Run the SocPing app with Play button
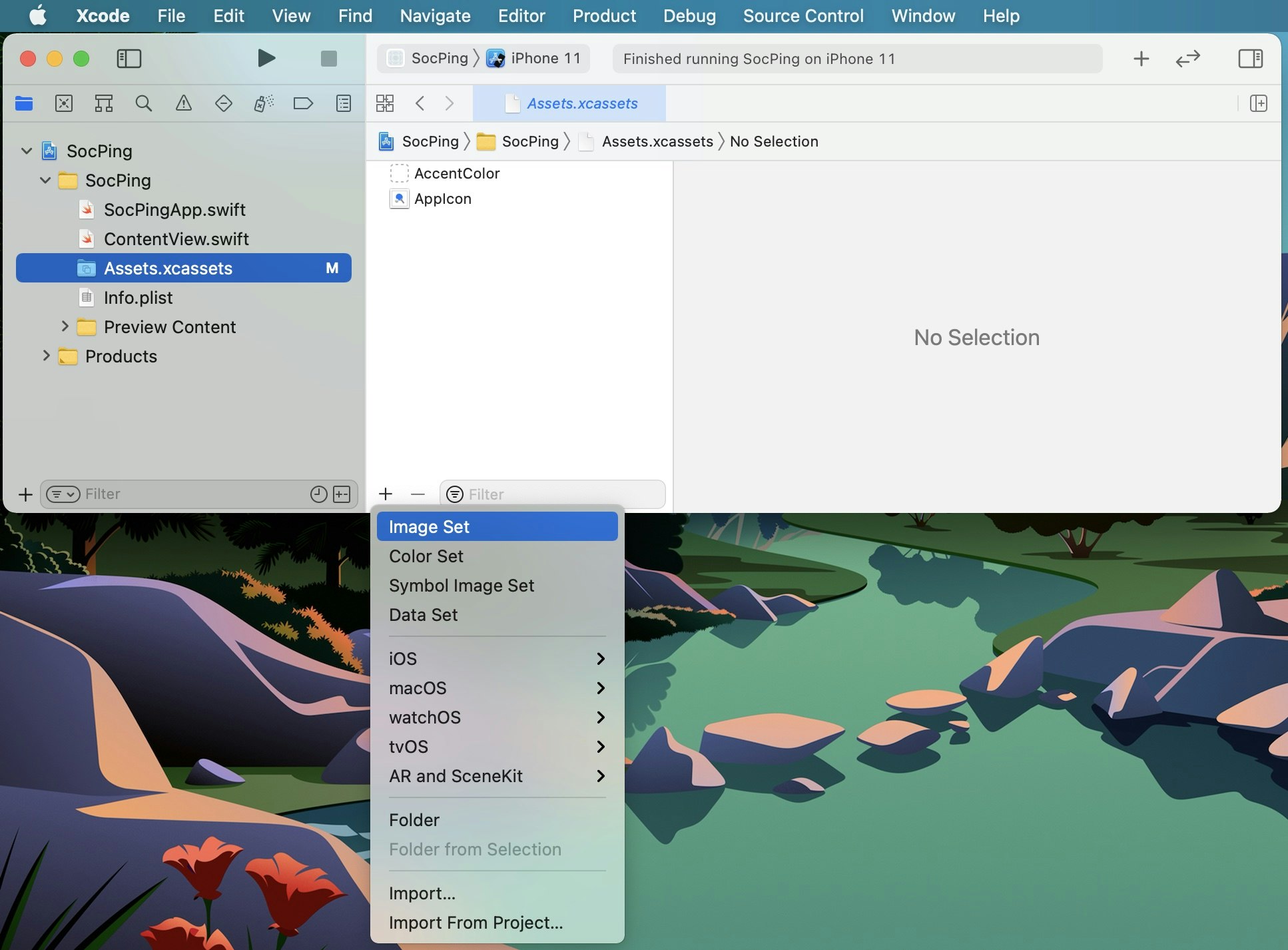1288x950 pixels. (266, 59)
